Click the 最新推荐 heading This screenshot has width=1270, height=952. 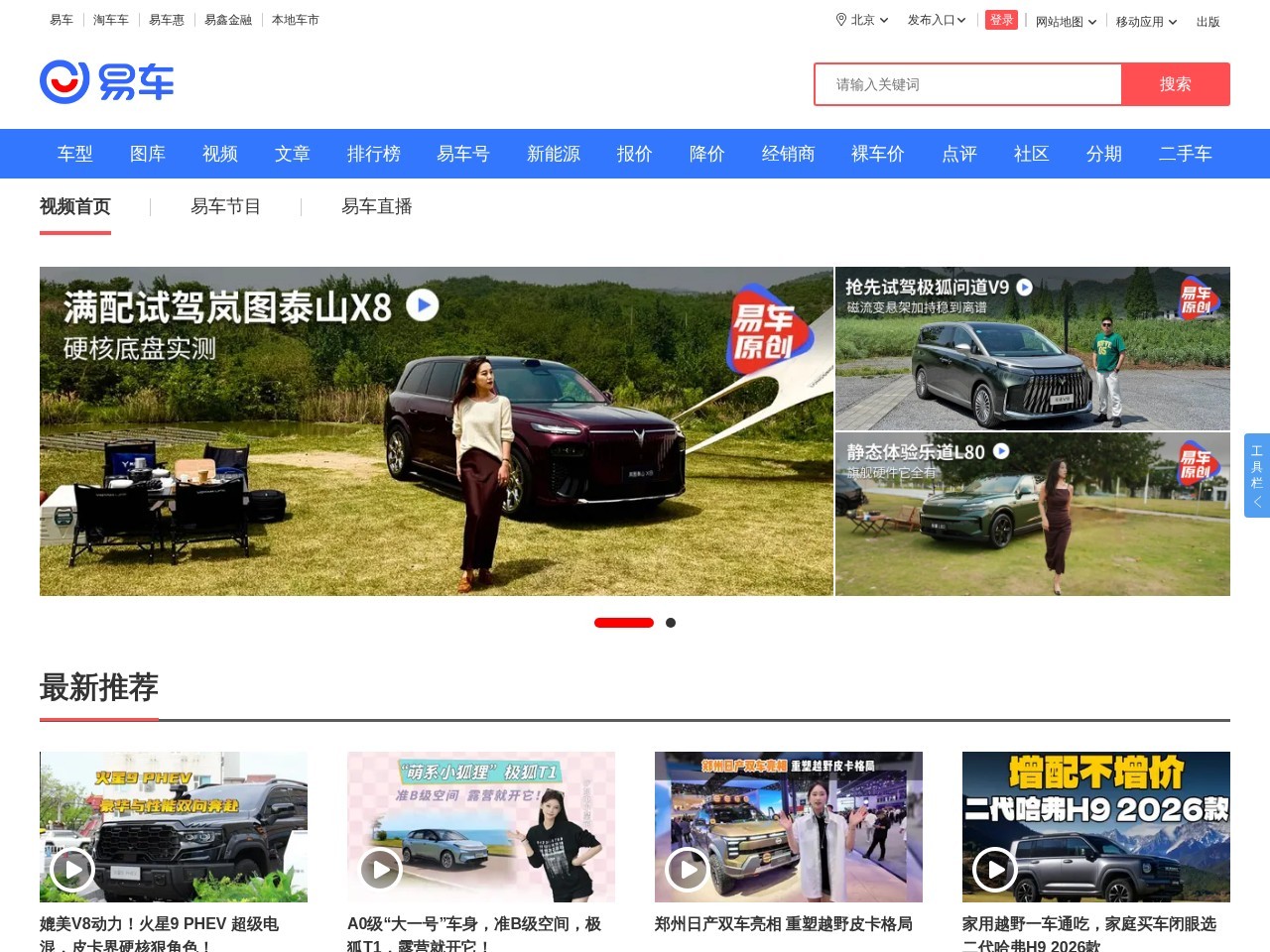99,687
